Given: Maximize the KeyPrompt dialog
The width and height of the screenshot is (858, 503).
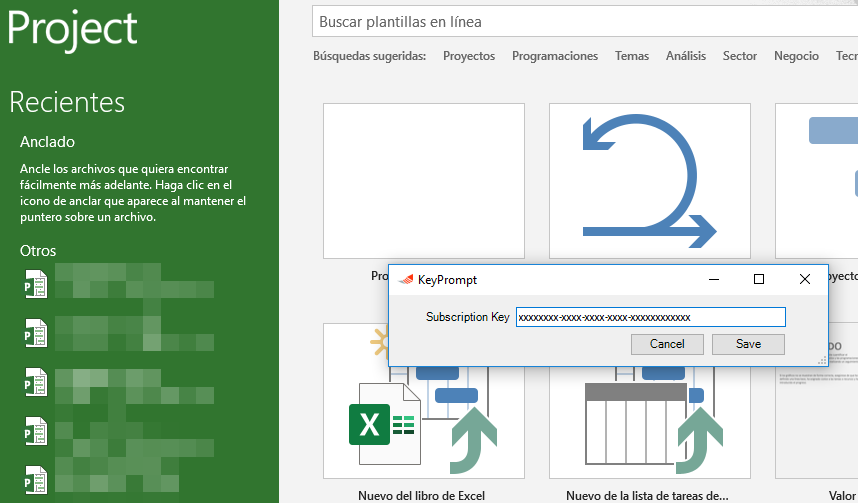Looking at the screenshot, I should [x=758, y=280].
